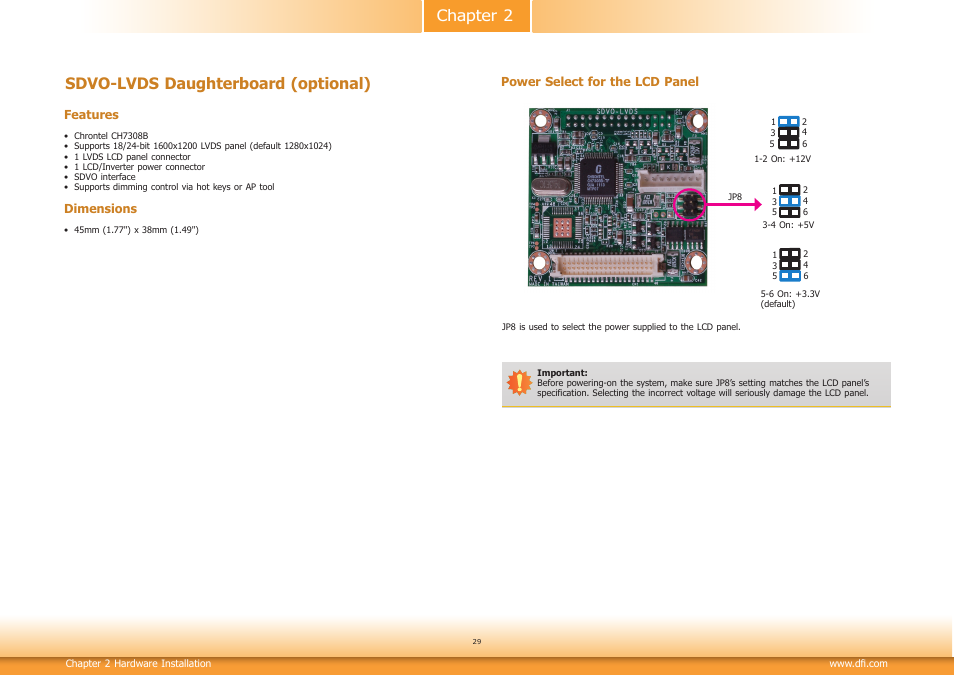Select the 45mm x 38mm dimension text
The image size is (954, 675).
tap(136, 229)
